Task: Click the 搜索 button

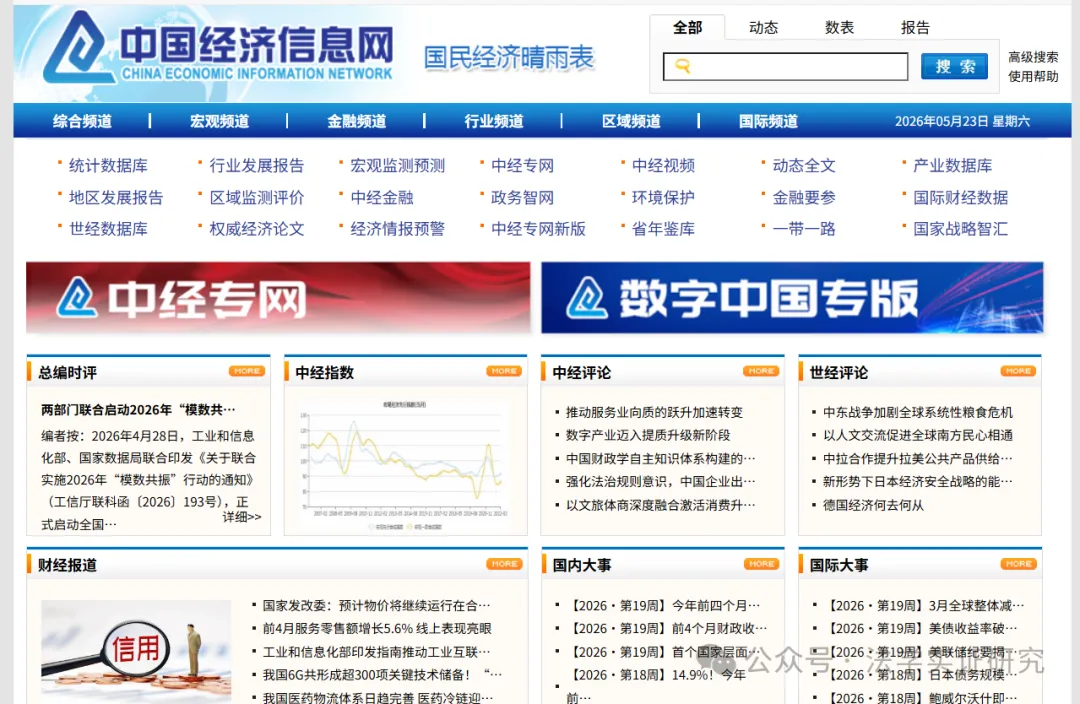Action: [954, 66]
